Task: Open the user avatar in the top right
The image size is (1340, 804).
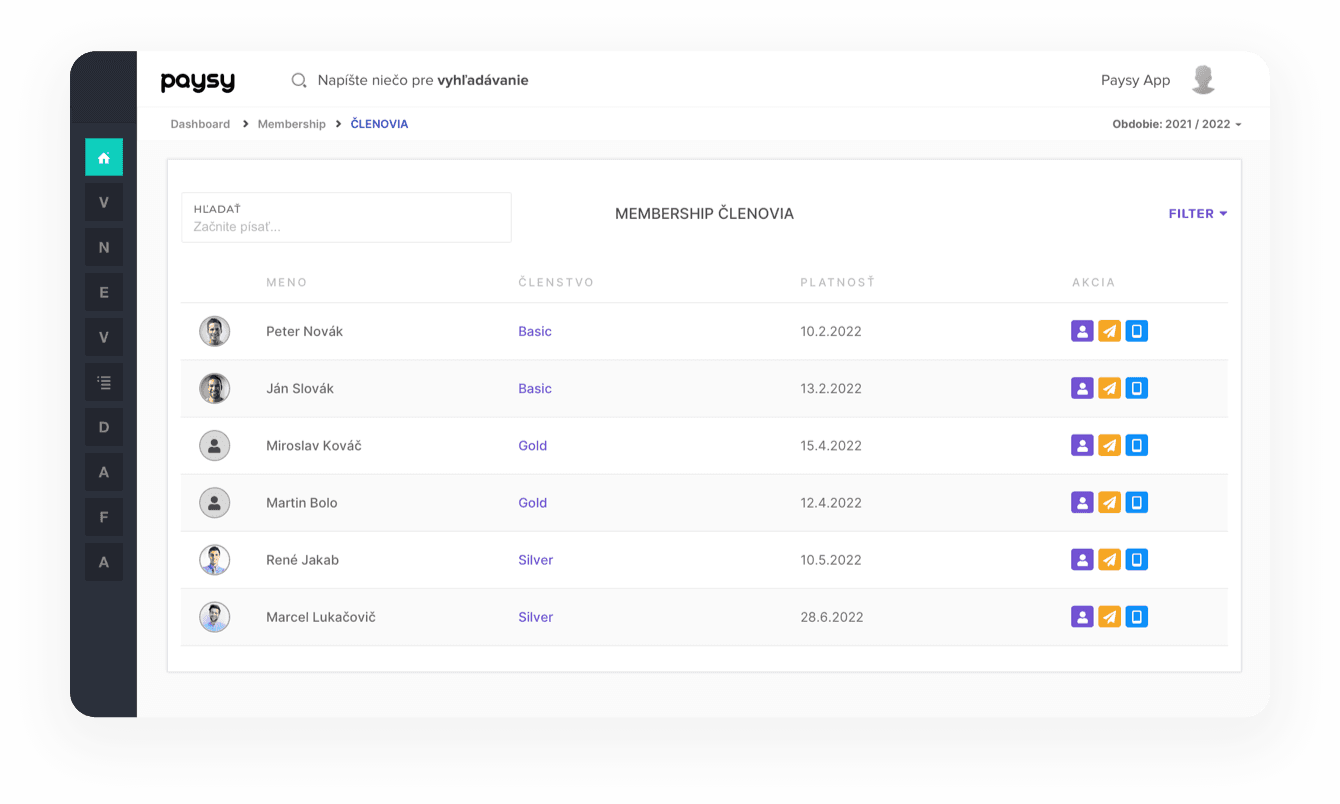Action: click(1203, 80)
